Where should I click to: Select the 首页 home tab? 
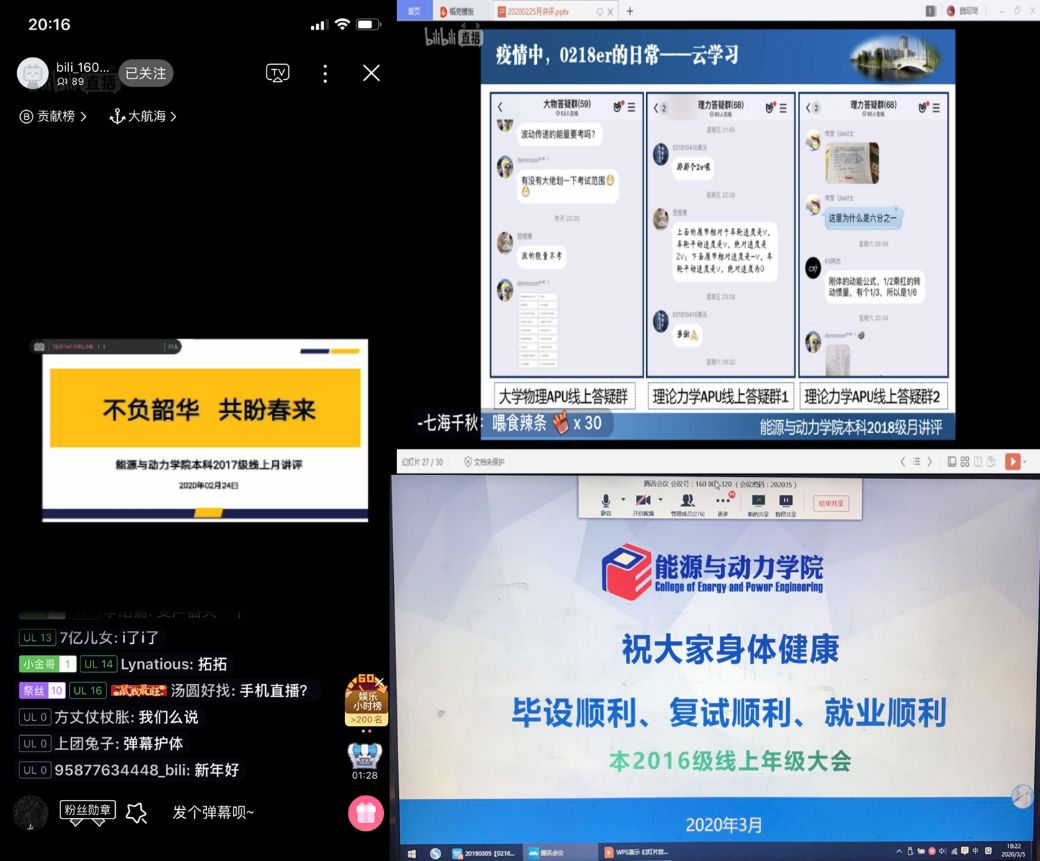pos(410,11)
